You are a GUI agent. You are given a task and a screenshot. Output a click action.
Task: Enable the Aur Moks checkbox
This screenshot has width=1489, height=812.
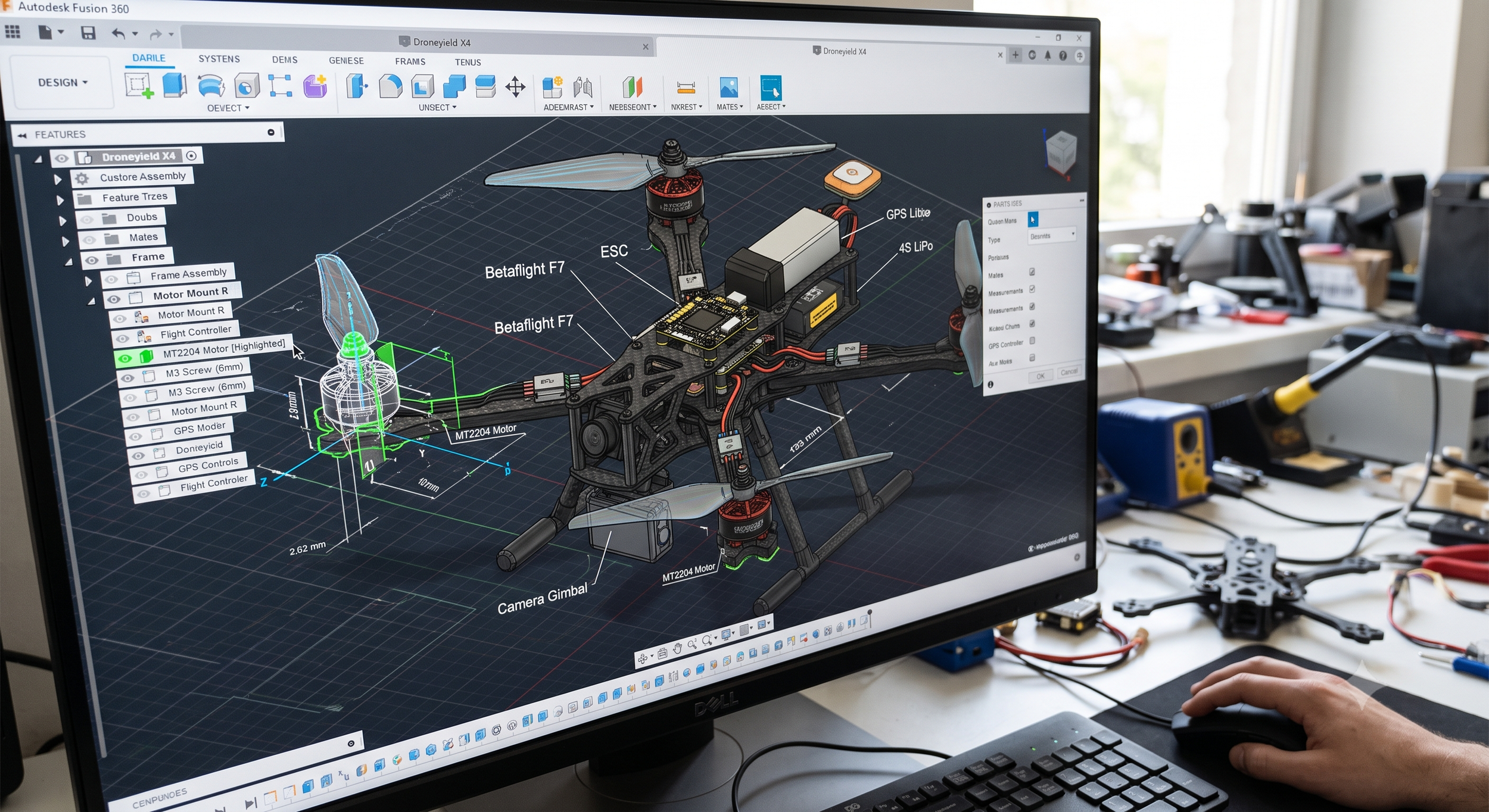point(1032,358)
